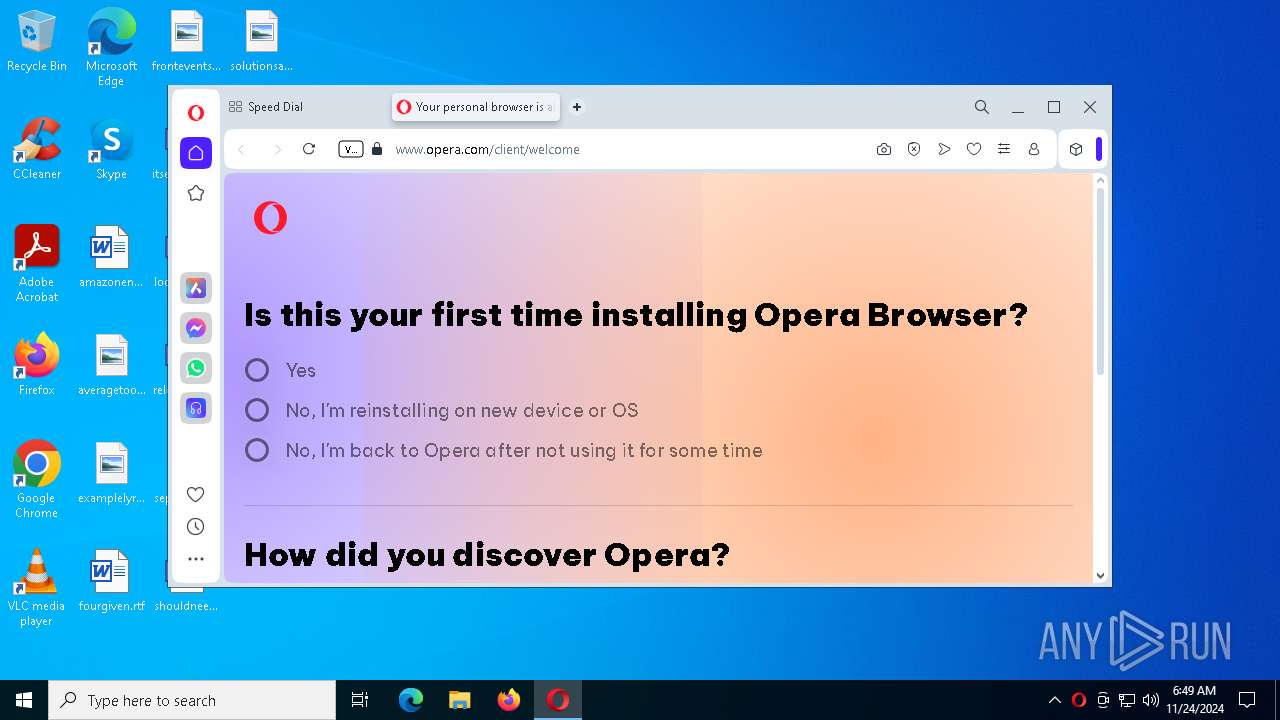1280x720 pixels.
Task: Open the ad blocker shield icon
Action: (x=914, y=149)
